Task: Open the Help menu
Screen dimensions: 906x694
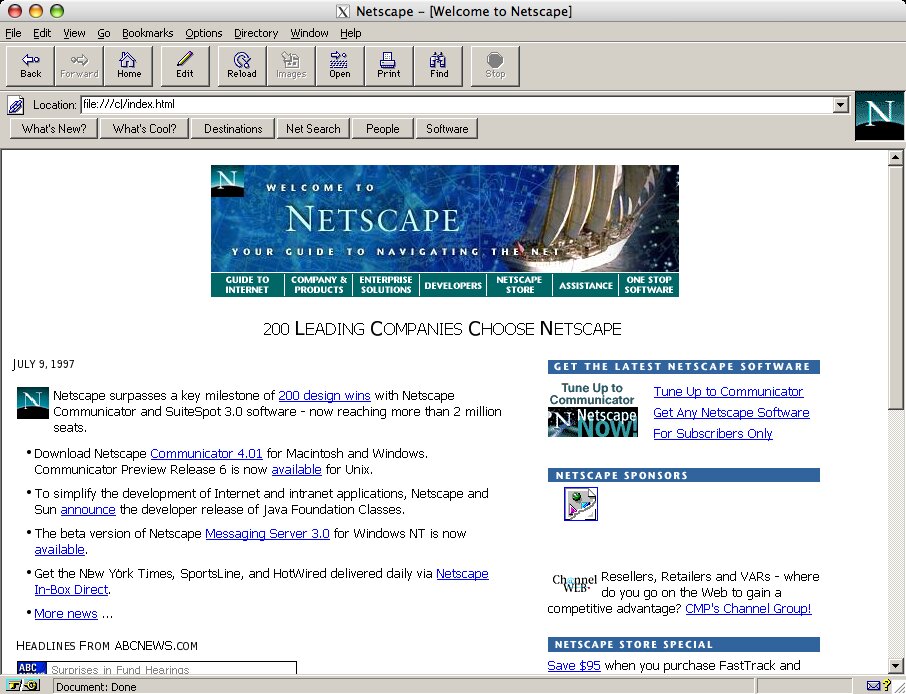Action: (350, 33)
